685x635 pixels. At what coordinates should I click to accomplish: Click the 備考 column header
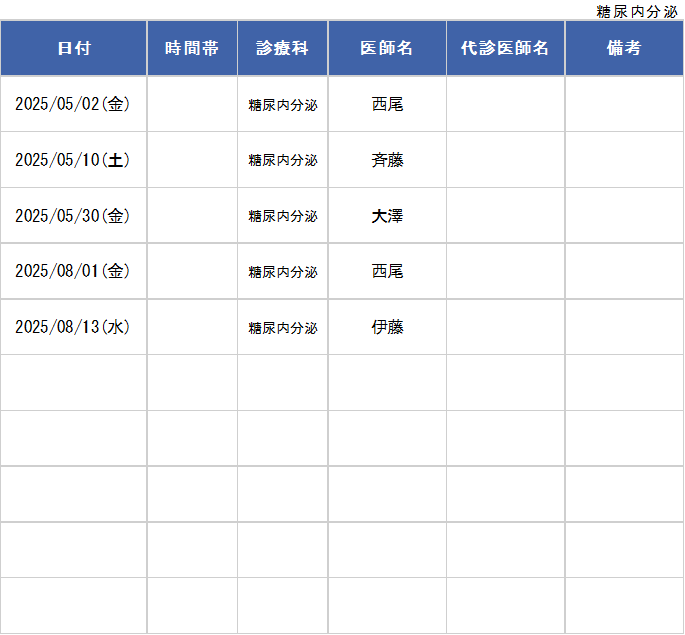(x=624, y=48)
